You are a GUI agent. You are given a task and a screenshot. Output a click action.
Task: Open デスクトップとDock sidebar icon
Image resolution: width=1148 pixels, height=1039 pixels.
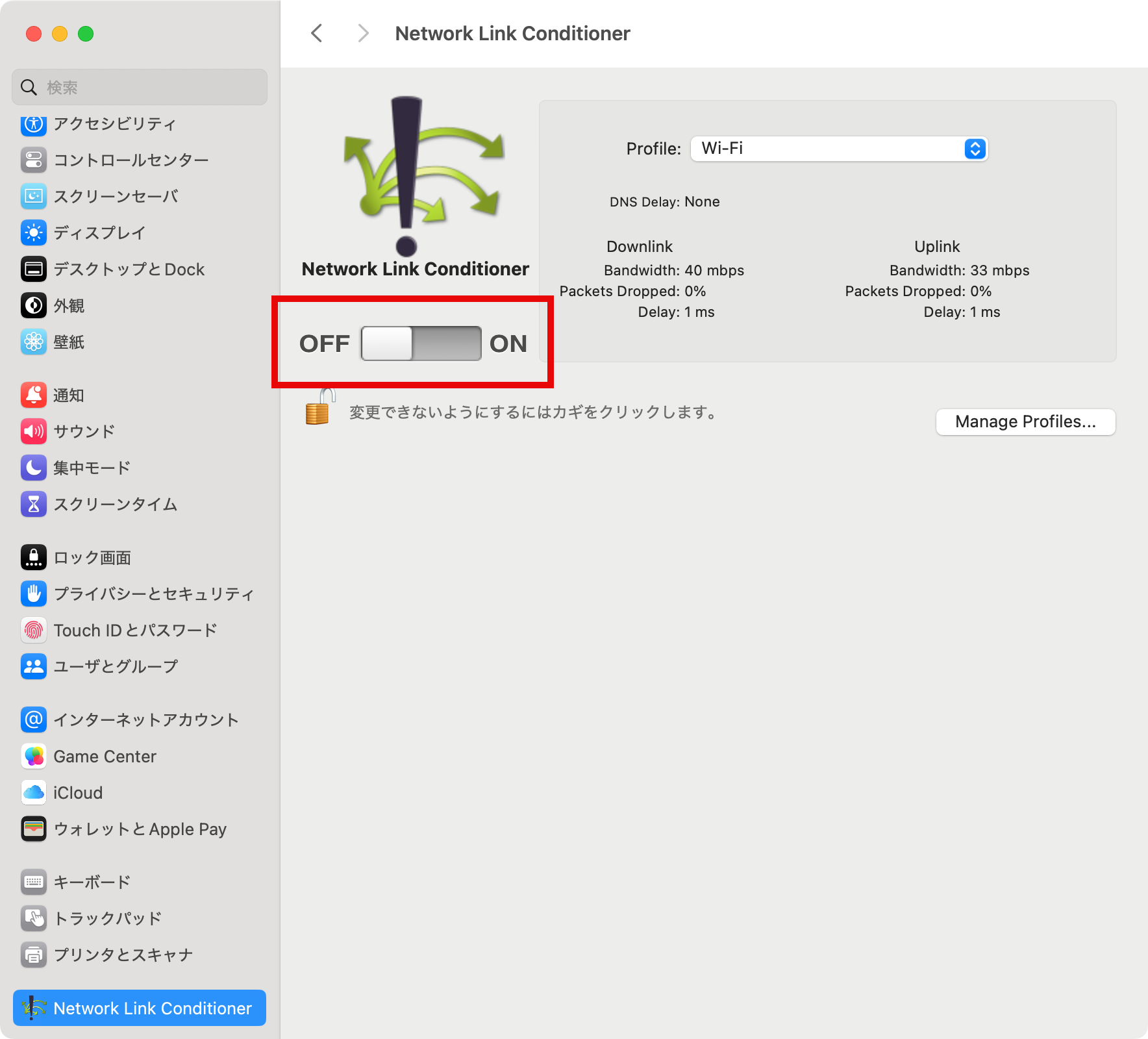[x=34, y=269]
